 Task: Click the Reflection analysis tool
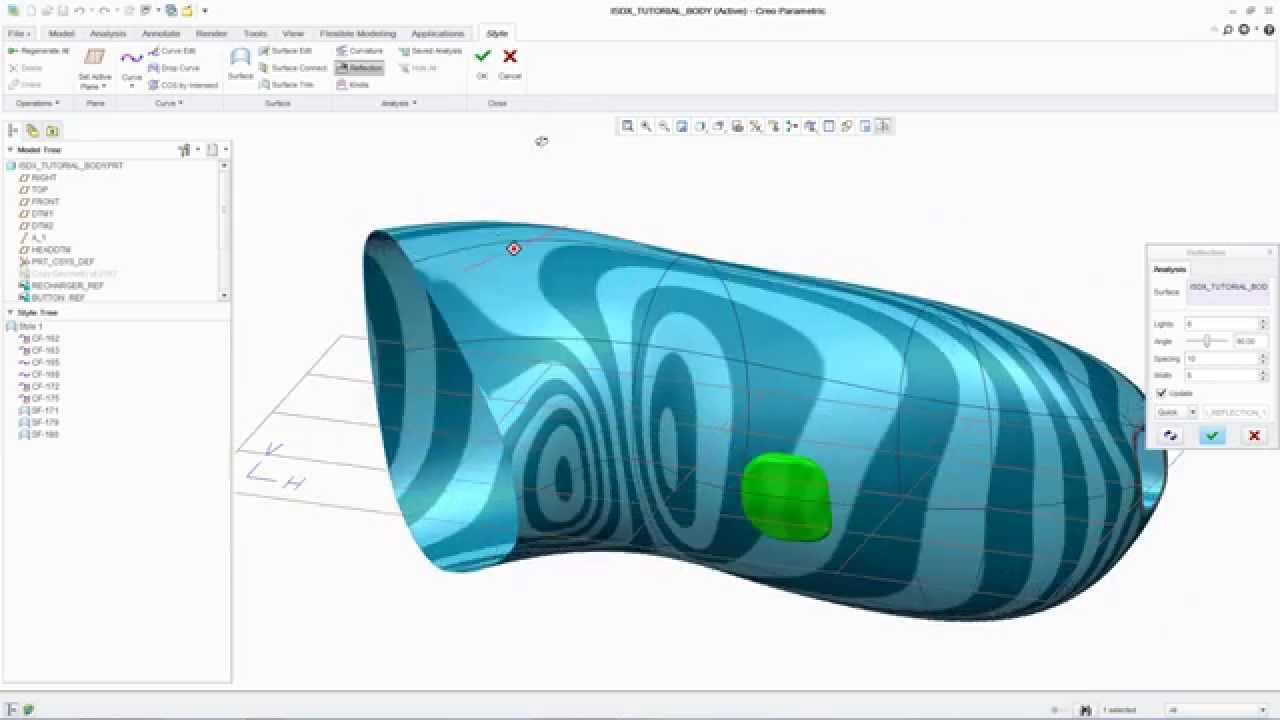[x=359, y=68]
